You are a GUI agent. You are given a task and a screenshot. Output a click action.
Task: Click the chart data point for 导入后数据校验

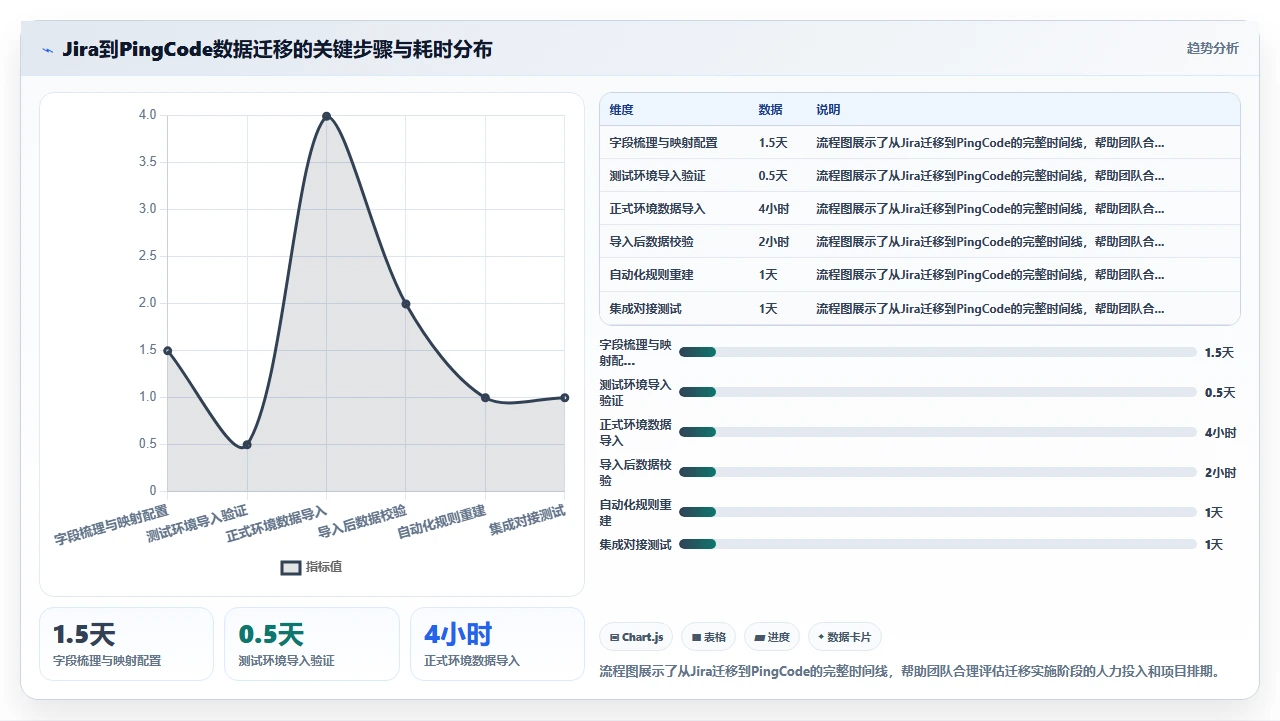point(405,304)
